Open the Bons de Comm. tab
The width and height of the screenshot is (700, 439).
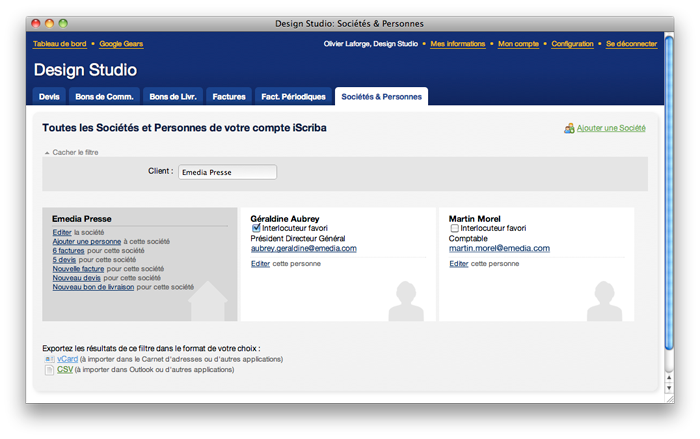pos(104,97)
